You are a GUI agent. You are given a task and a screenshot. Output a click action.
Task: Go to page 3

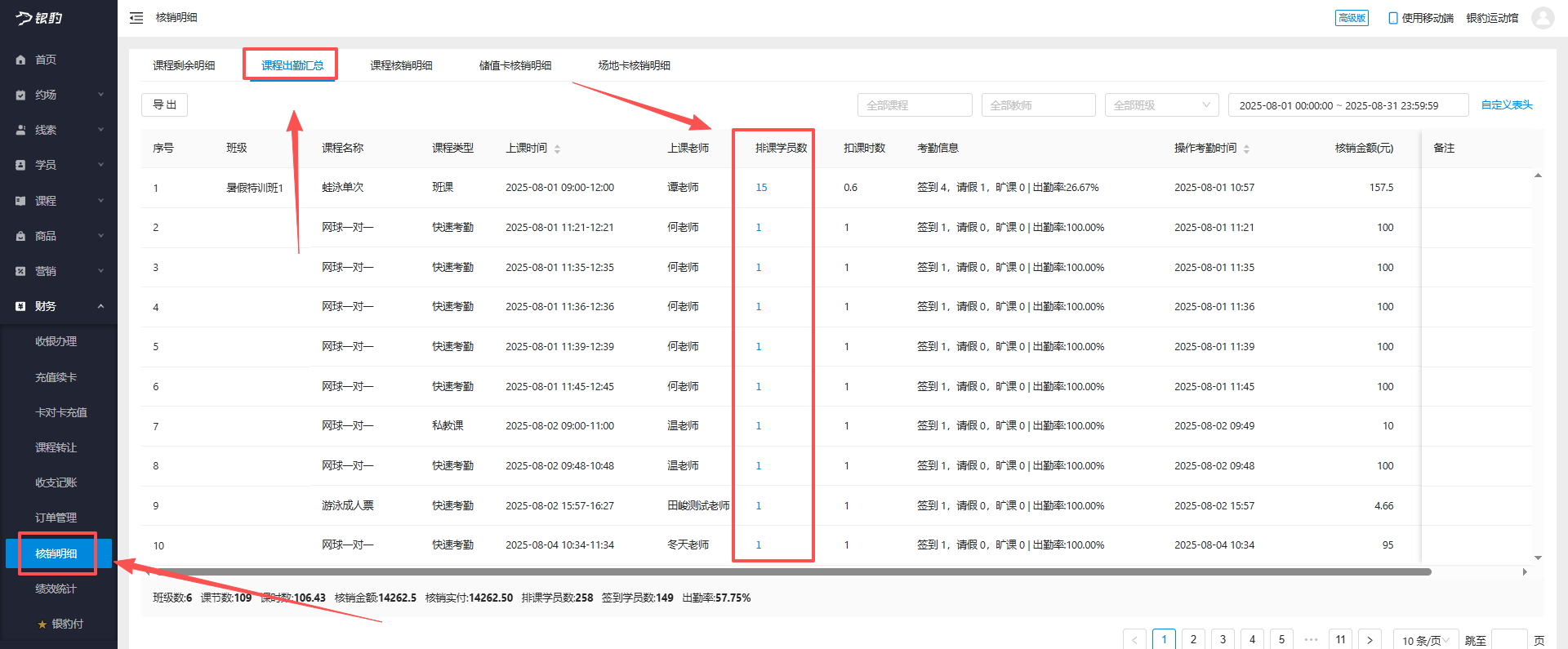(x=1223, y=640)
